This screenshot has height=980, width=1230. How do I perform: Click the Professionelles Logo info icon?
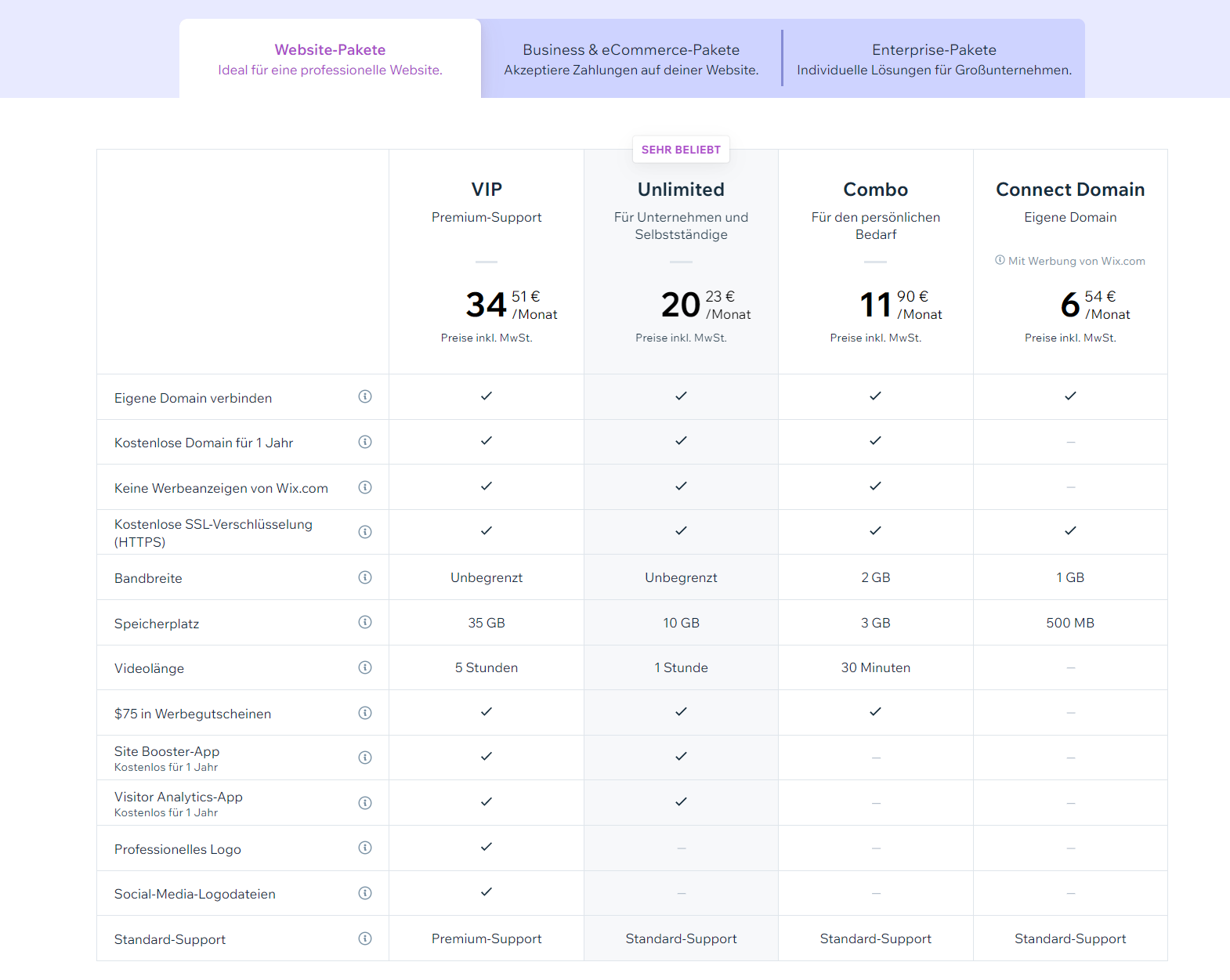tap(365, 848)
